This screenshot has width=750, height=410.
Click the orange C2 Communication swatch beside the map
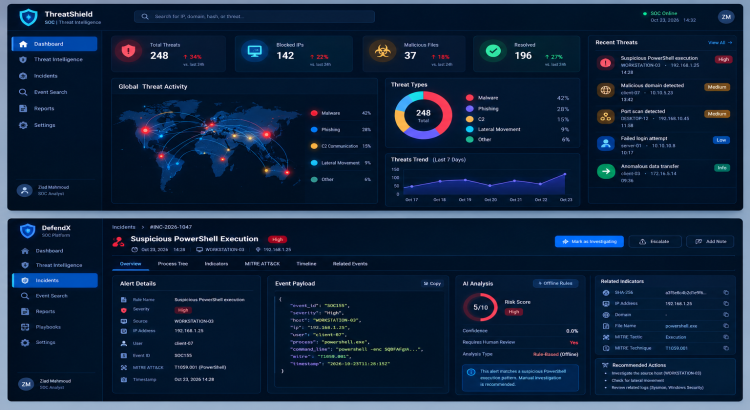[x=314, y=146]
